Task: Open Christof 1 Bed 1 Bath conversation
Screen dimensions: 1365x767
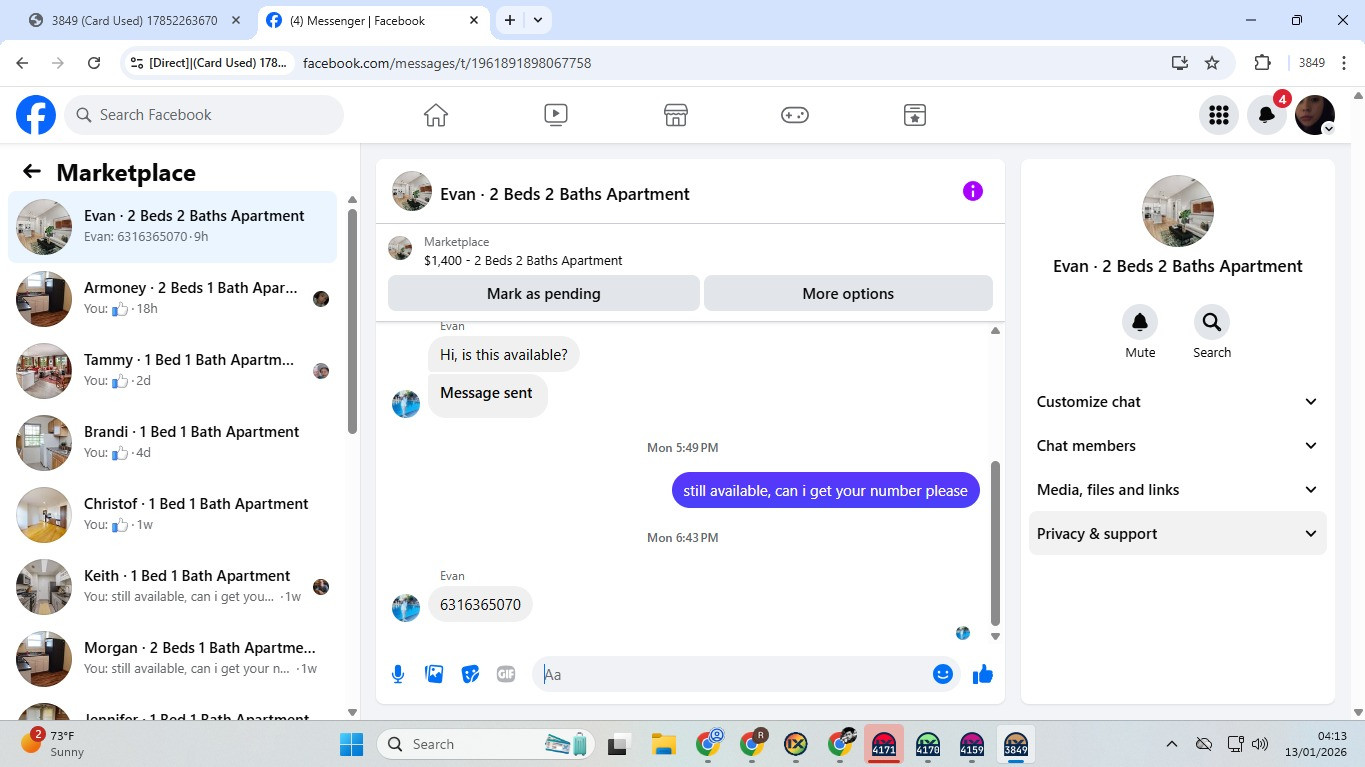Action: pos(173,515)
